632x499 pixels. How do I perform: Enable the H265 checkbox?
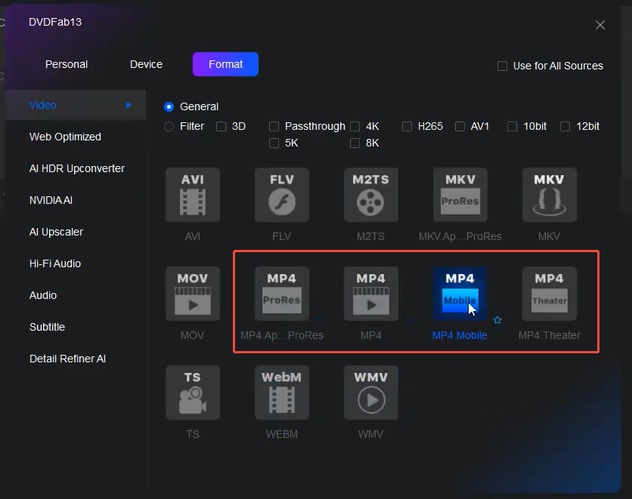tap(407, 127)
